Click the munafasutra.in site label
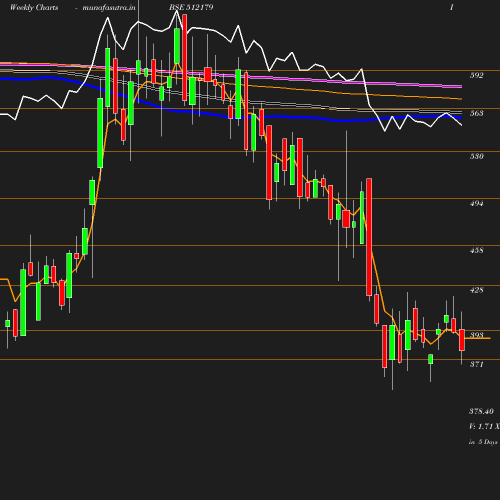 coord(109,7)
